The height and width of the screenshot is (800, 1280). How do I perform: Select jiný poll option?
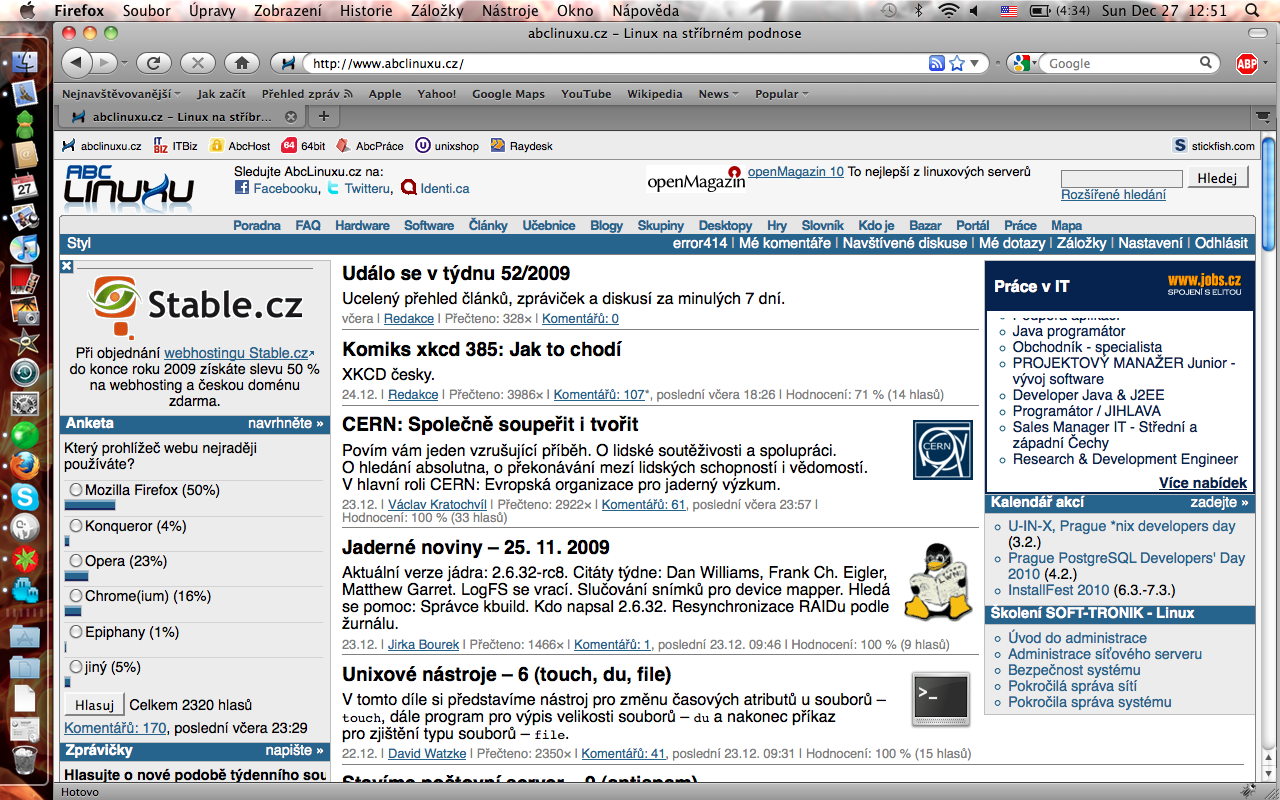click(x=76, y=667)
